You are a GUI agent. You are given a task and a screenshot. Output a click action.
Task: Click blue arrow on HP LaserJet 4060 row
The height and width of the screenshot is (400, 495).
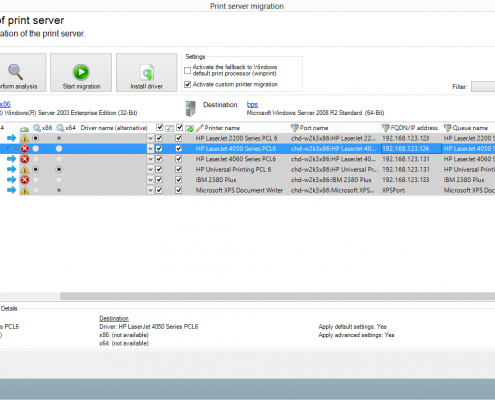click(11, 159)
